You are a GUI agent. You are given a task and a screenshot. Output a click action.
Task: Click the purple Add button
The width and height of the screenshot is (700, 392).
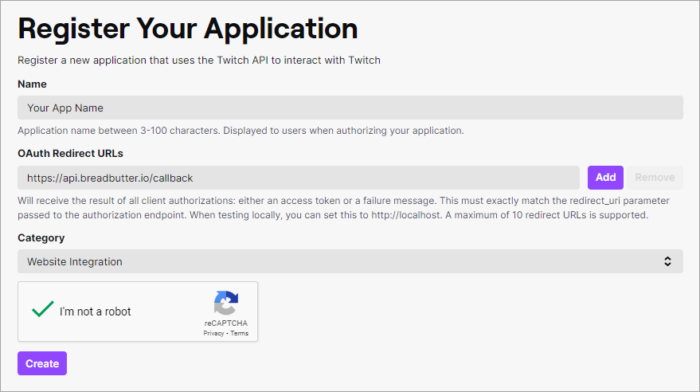point(605,178)
